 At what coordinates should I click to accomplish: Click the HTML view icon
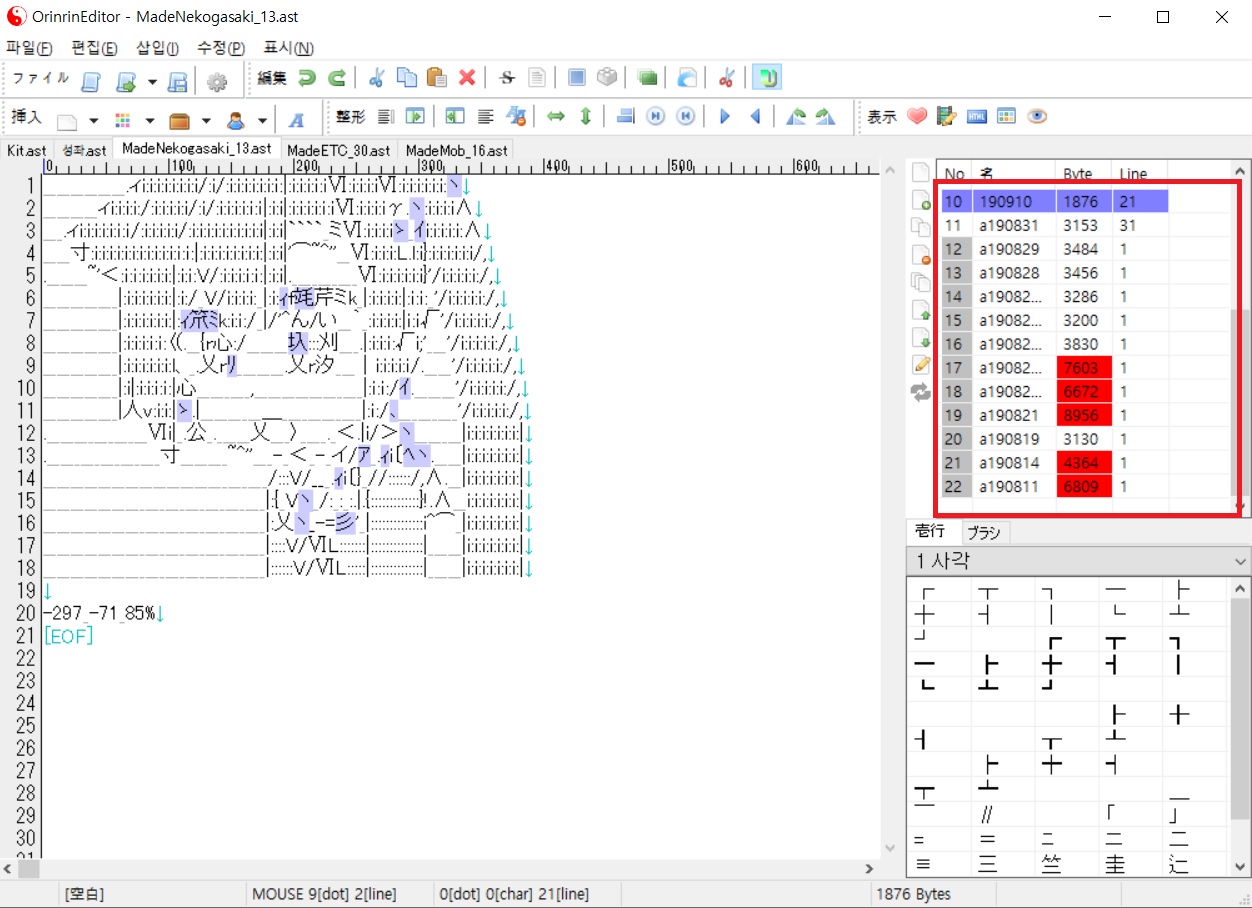tap(977, 117)
